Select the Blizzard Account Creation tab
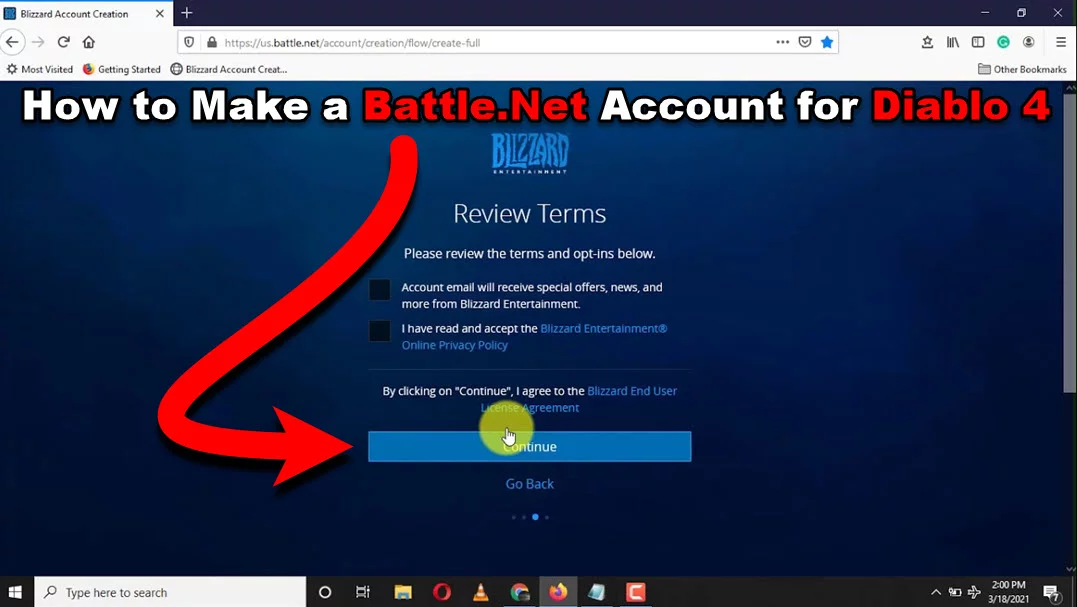 point(85,13)
